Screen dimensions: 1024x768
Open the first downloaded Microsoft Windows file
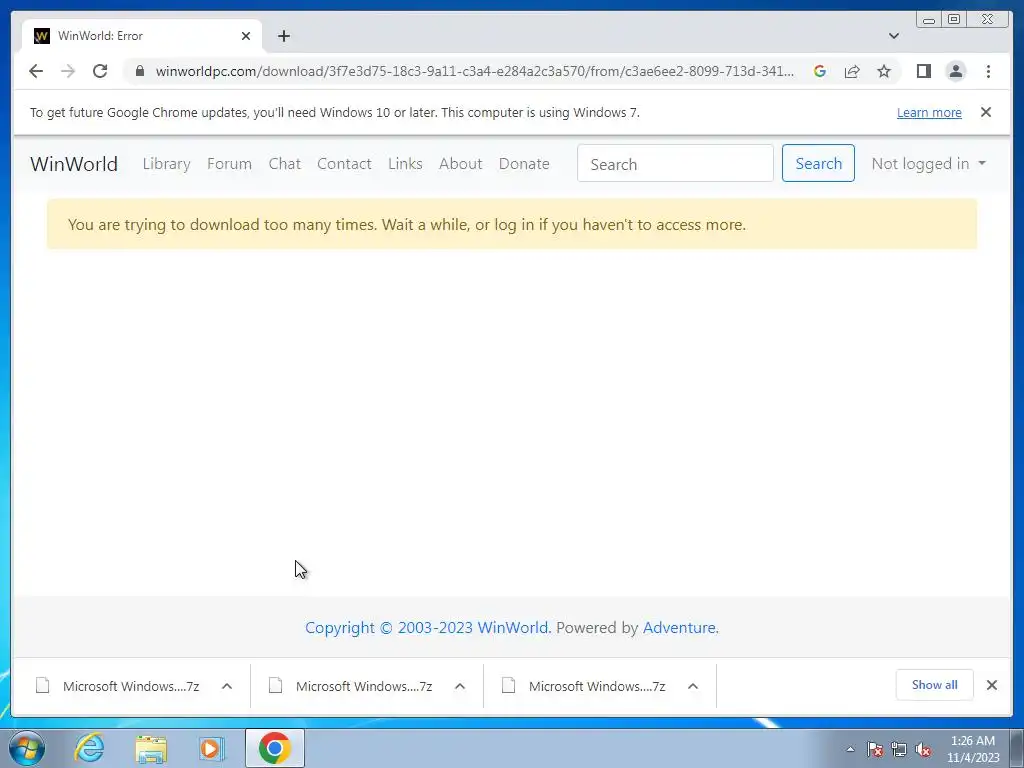pyautogui.click(x=118, y=686)
